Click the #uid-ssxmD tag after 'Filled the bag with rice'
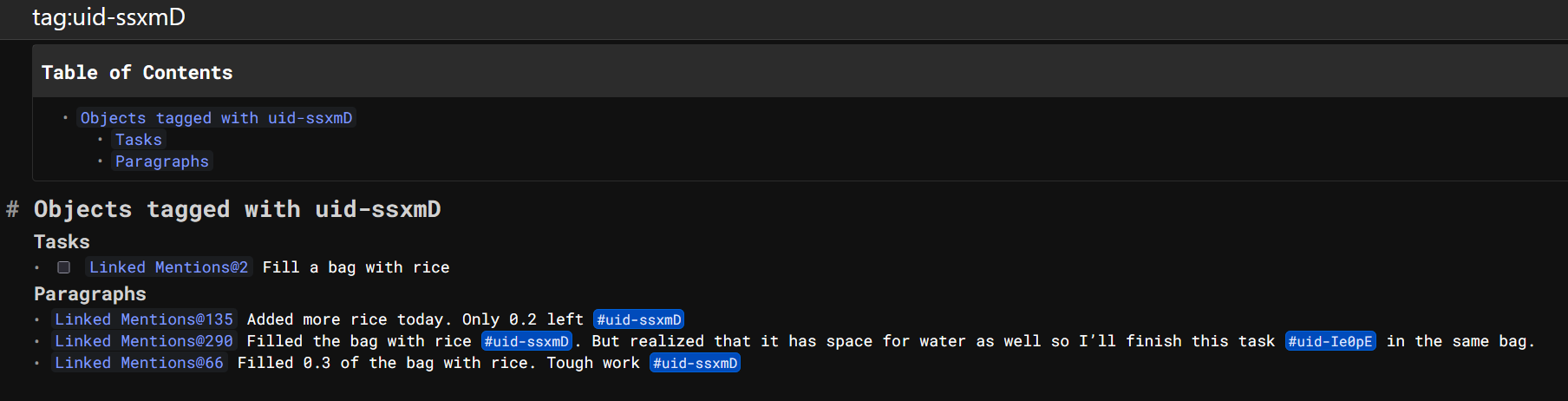The width and height of the screenshot is (1568, 401). click(526, 341)
